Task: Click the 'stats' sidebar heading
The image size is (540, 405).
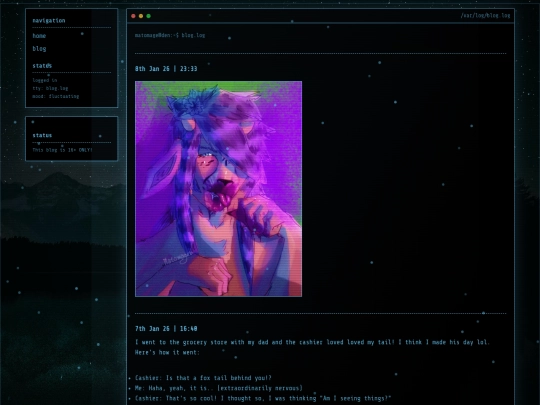Action: point(42,65)
